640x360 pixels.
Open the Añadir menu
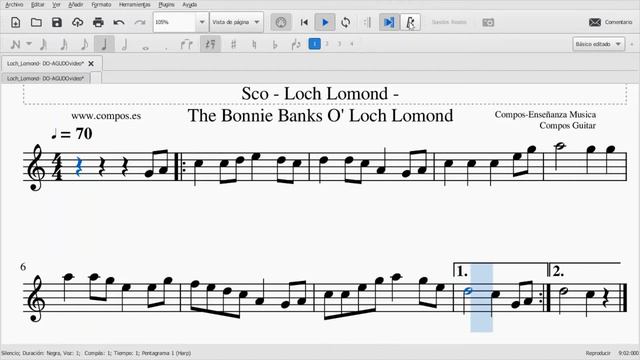(x=76, y=5)
